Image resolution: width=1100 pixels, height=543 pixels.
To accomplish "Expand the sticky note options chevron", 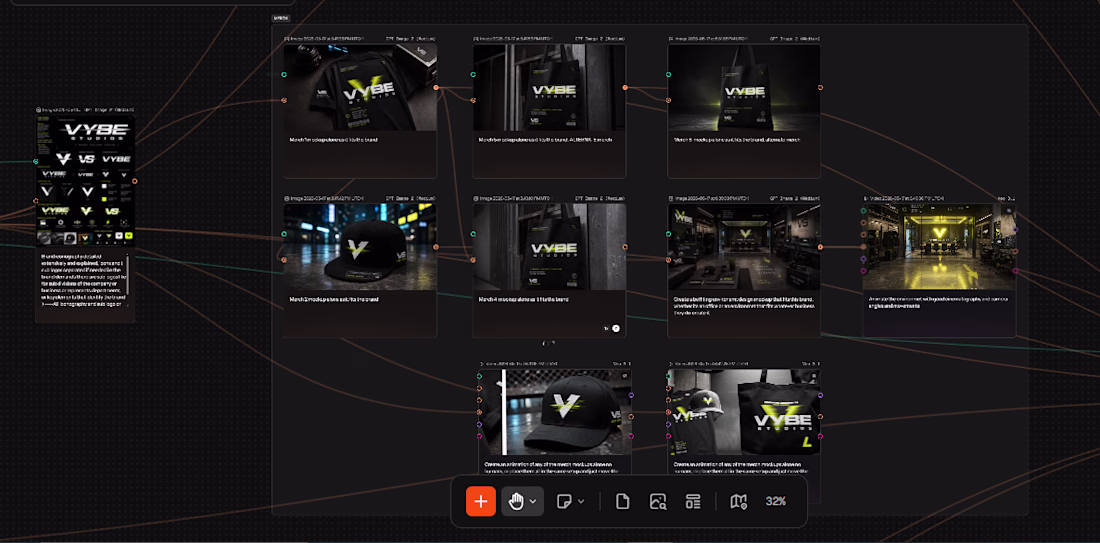I will 581,501.
